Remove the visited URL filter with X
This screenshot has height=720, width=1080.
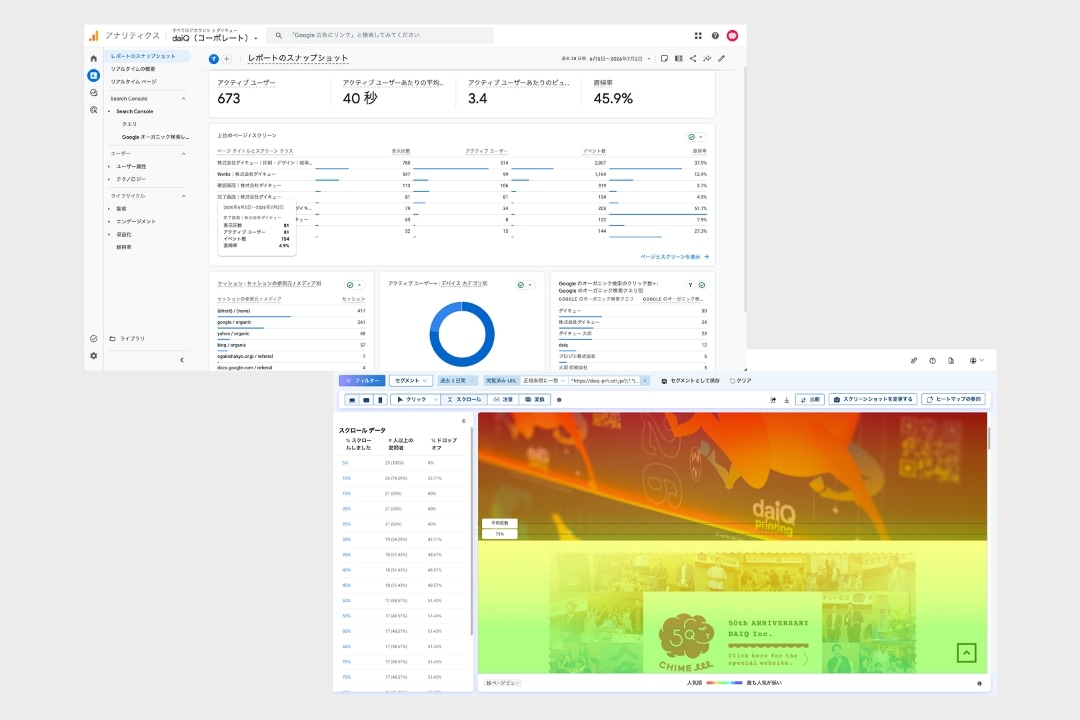click(645, 380)
